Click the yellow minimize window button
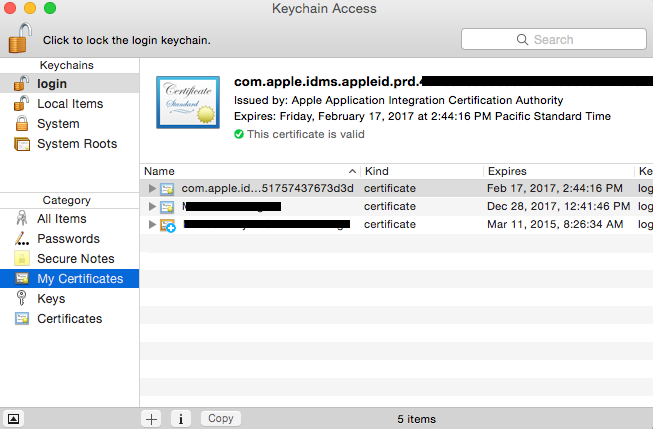 click(30, 8)
